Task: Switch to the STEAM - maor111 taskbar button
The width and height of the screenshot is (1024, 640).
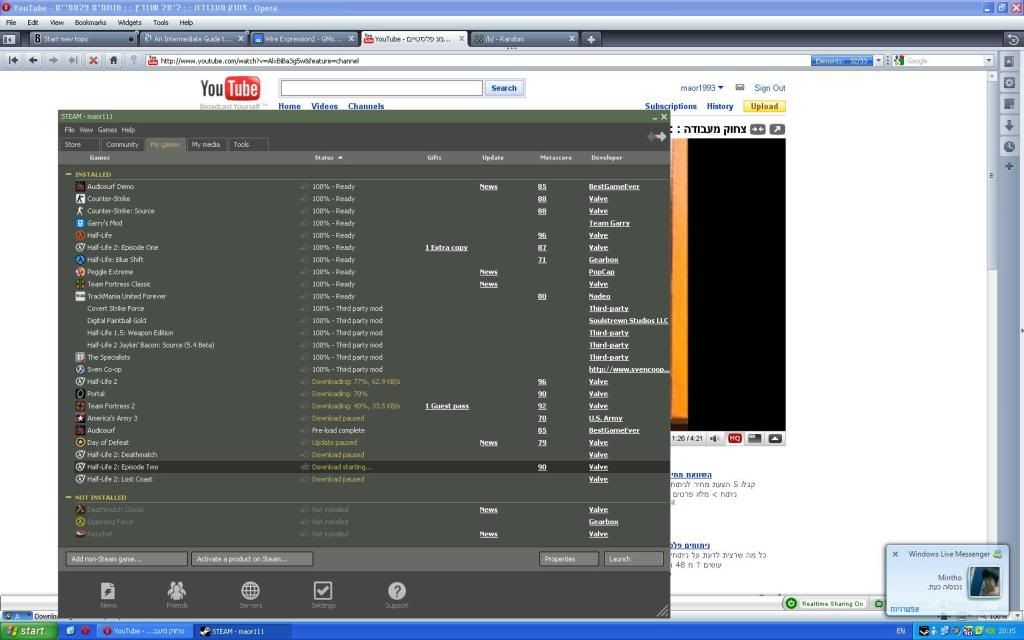Action: point(242,631)
